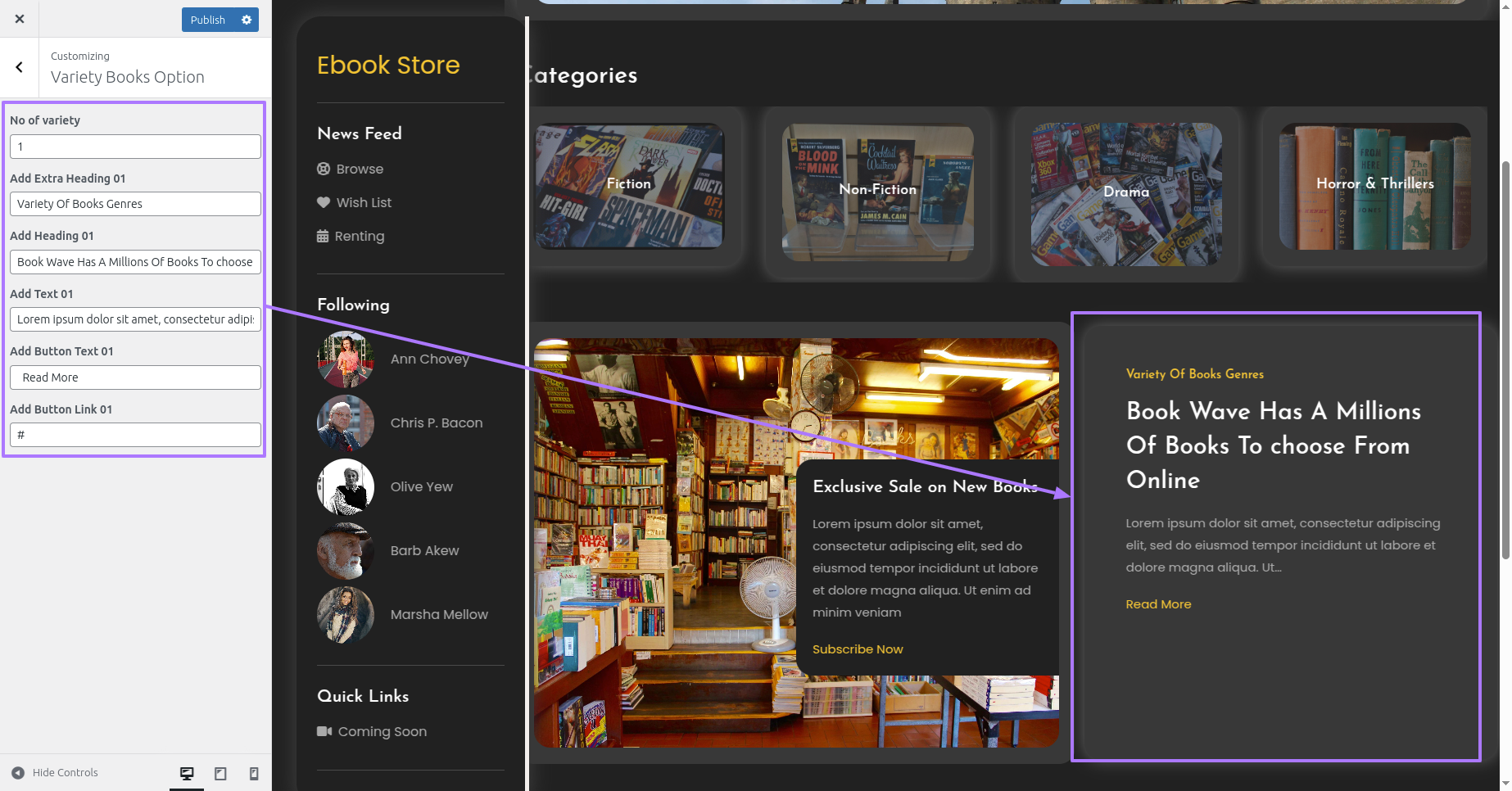This screenshot has width=1512, height=791.
Task: Select Barb Akew name
Action: point(425,550)
